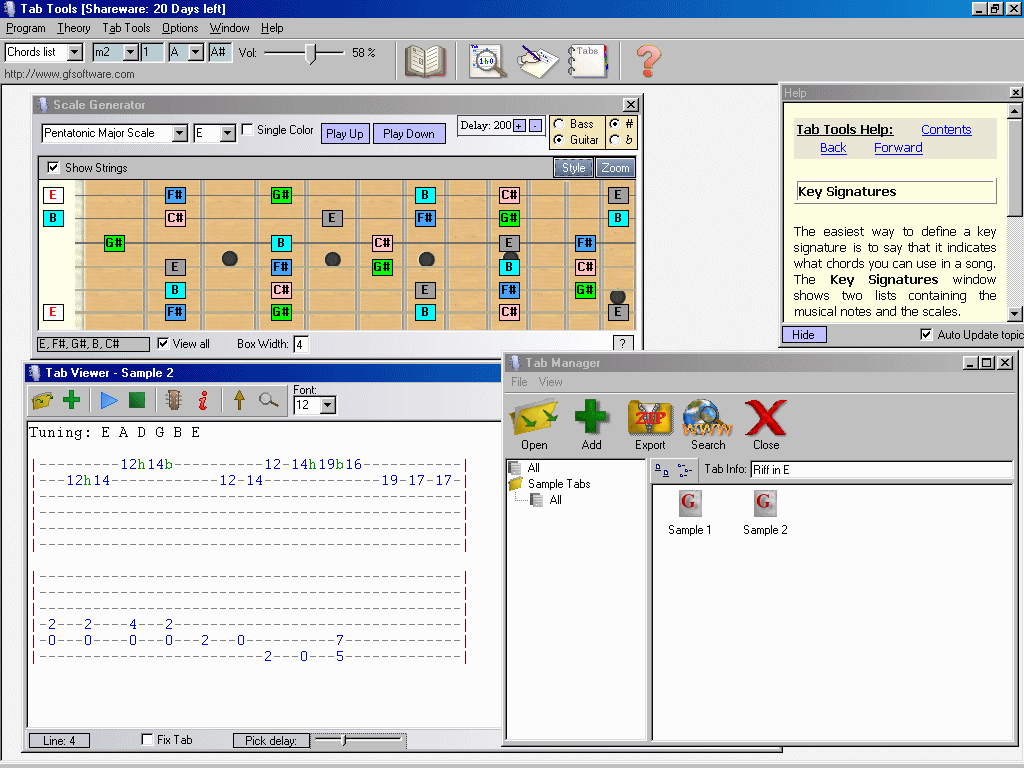Select the Sample 1 tab thumbnail
The image size is (1024, 768).
pos(689,511)
